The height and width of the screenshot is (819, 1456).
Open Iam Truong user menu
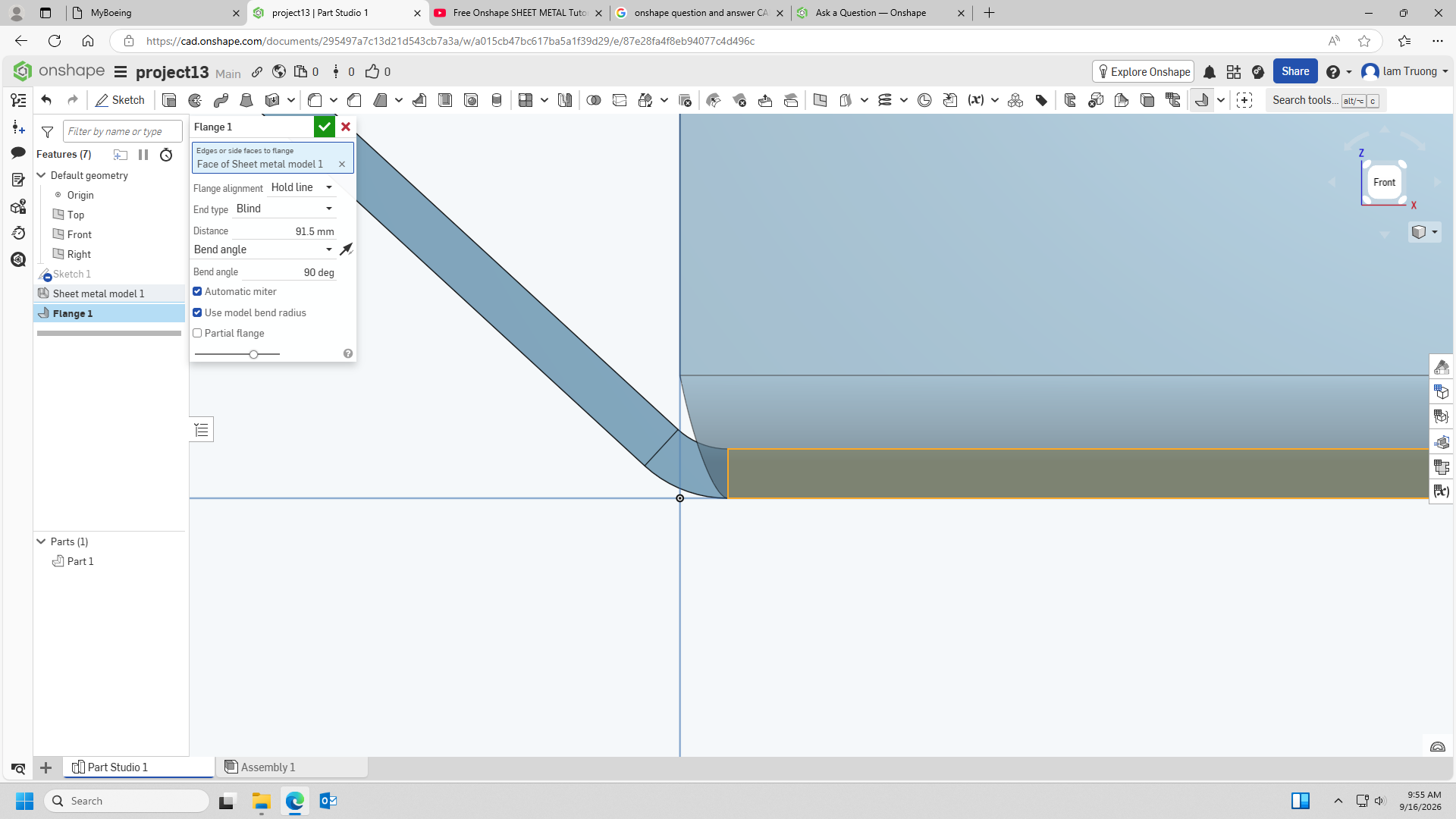(x=1405, y=71)
